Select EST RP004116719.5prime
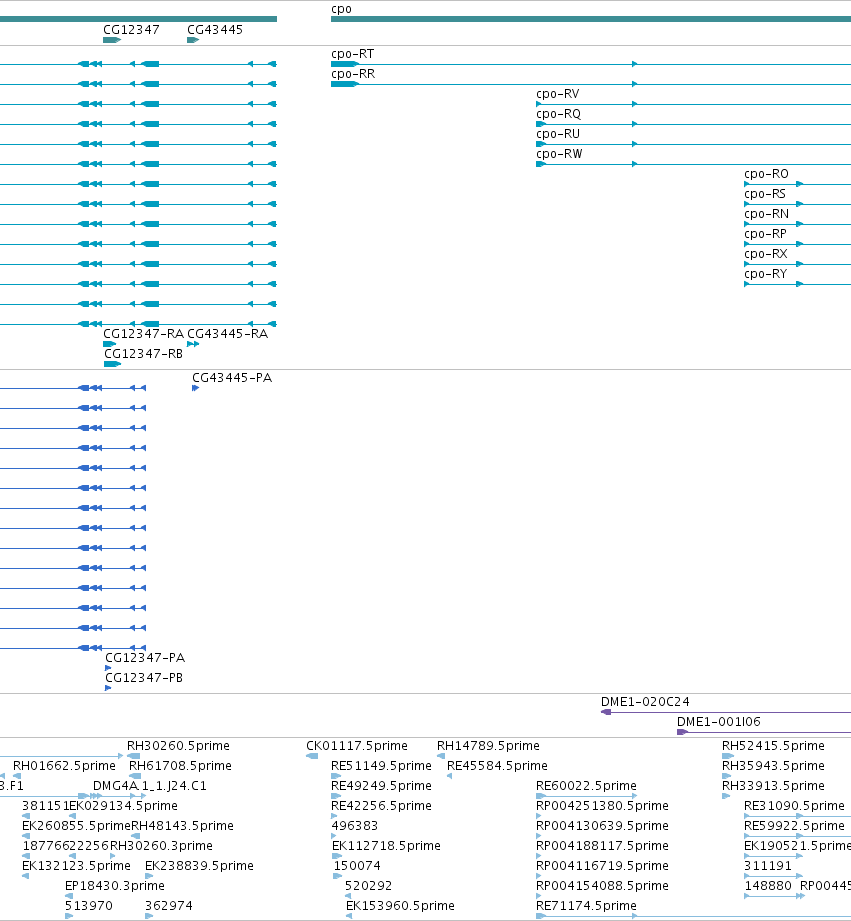The height and width of the screenshot is (921, 851). coord(602,866)
